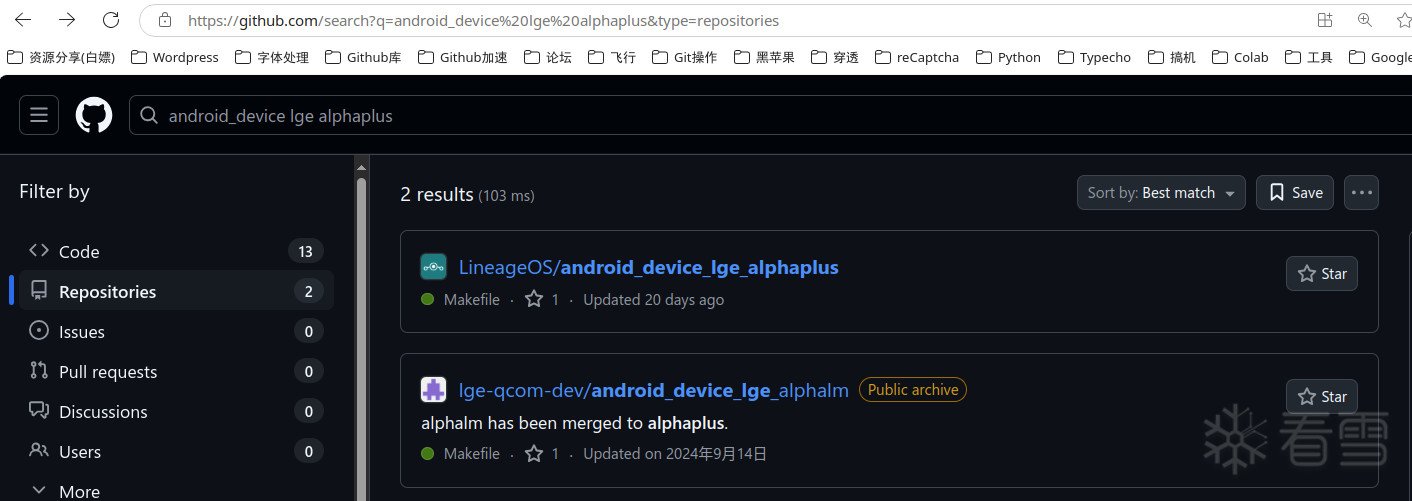Open the browser zoom magnifier icon
1412x501 pixels.
point(1364,20)
